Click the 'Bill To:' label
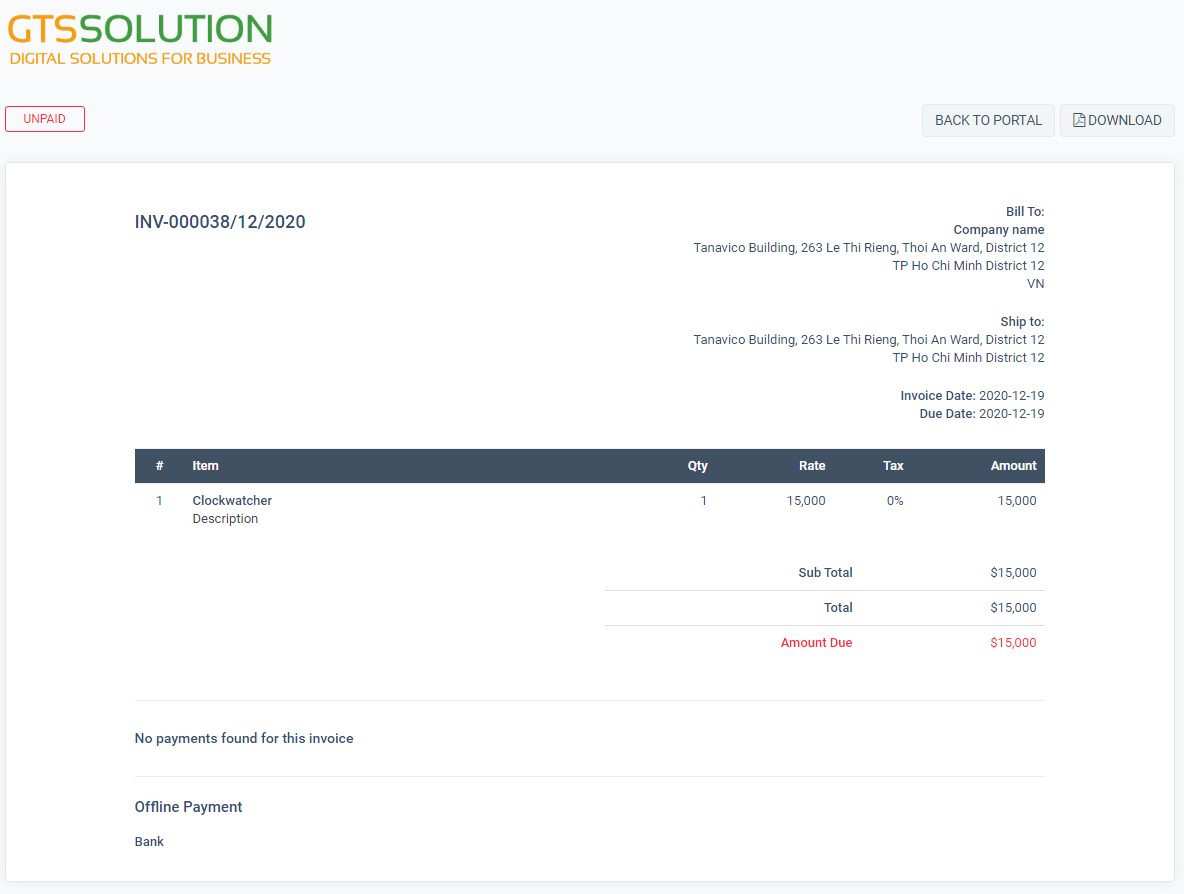The height and width of the screenshot is (894, 1184). click(x=1025, y=211)
